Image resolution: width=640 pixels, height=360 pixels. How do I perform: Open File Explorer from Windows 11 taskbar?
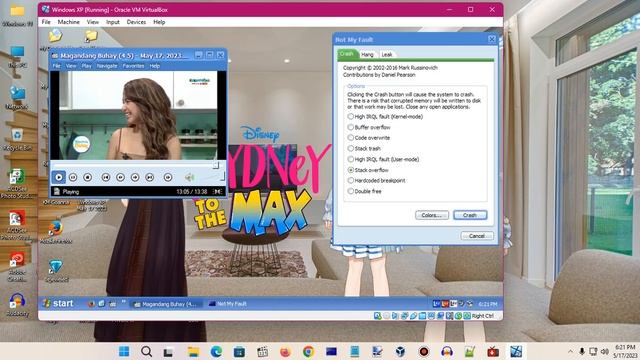pos(193,351)
